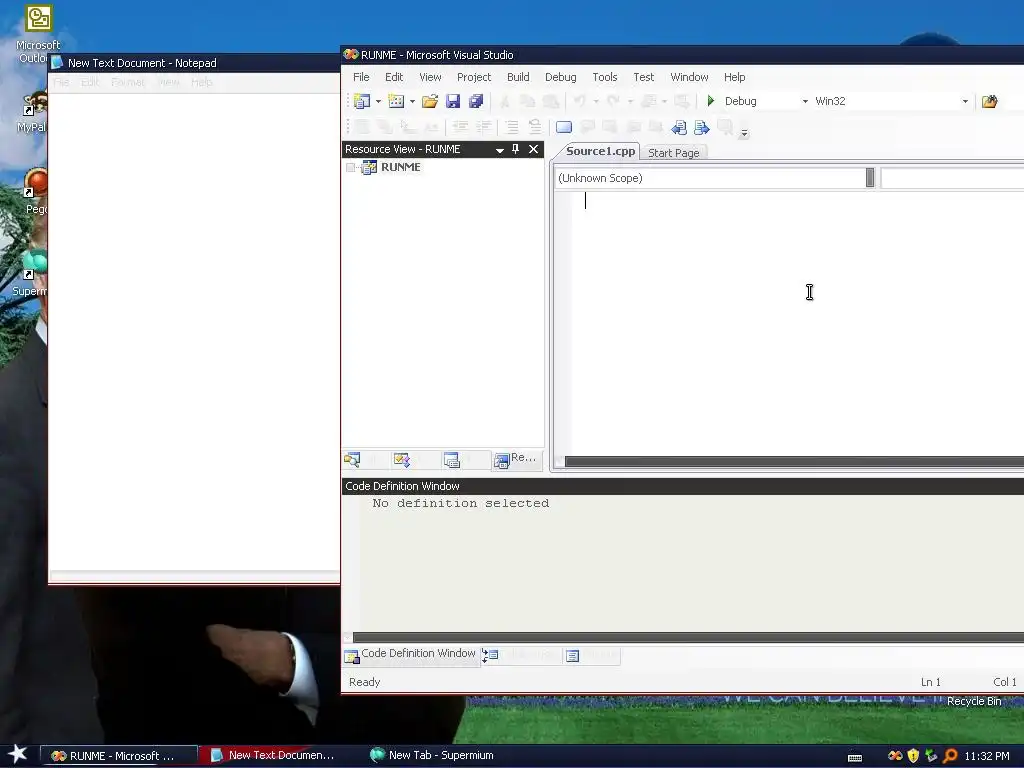Select the Source1.cpp editor tab
This screenshot has width=1024, height=768.
[x=600, y=152]
